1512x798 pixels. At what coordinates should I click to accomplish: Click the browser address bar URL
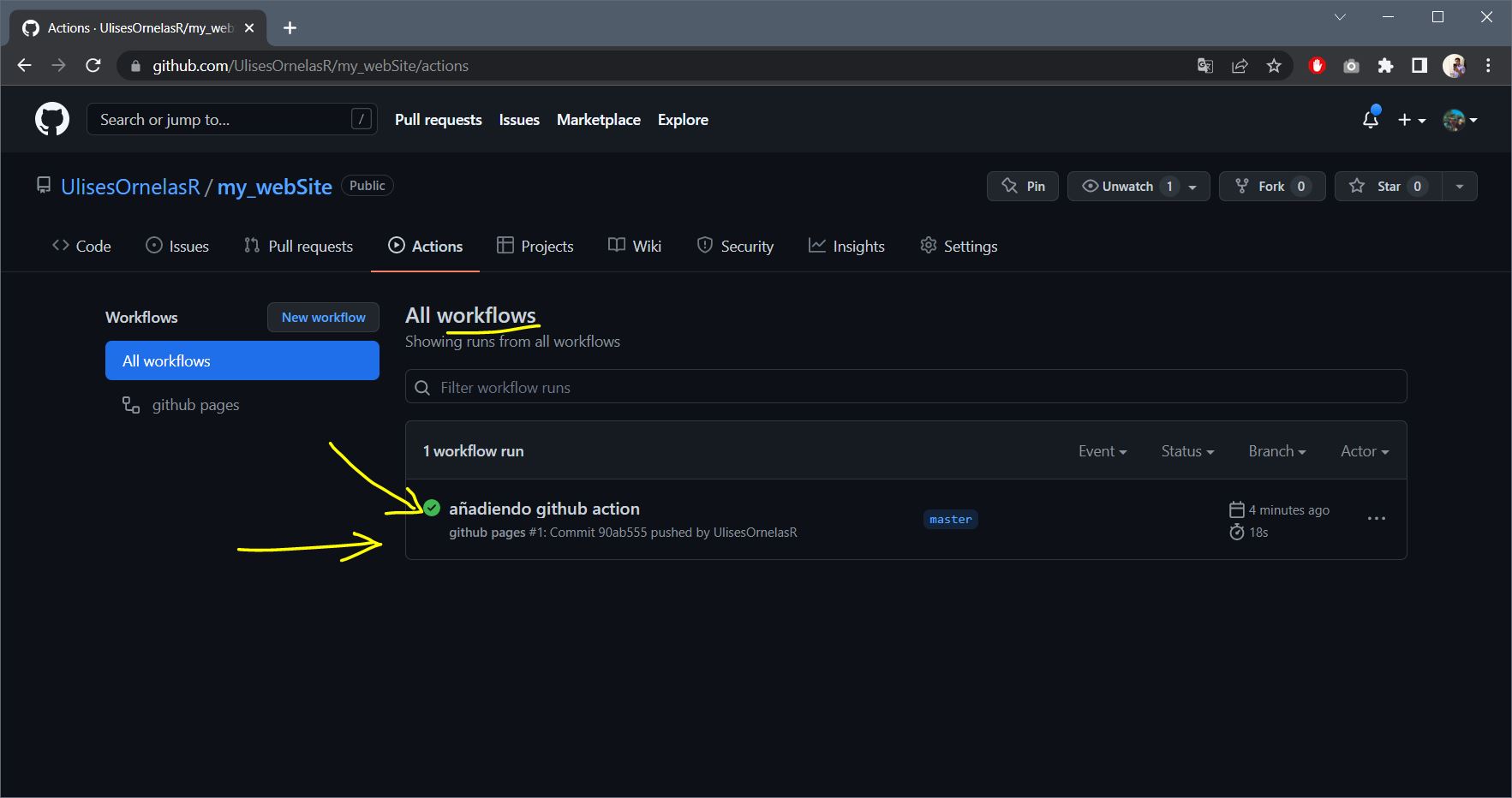click(x=310, y=66)
